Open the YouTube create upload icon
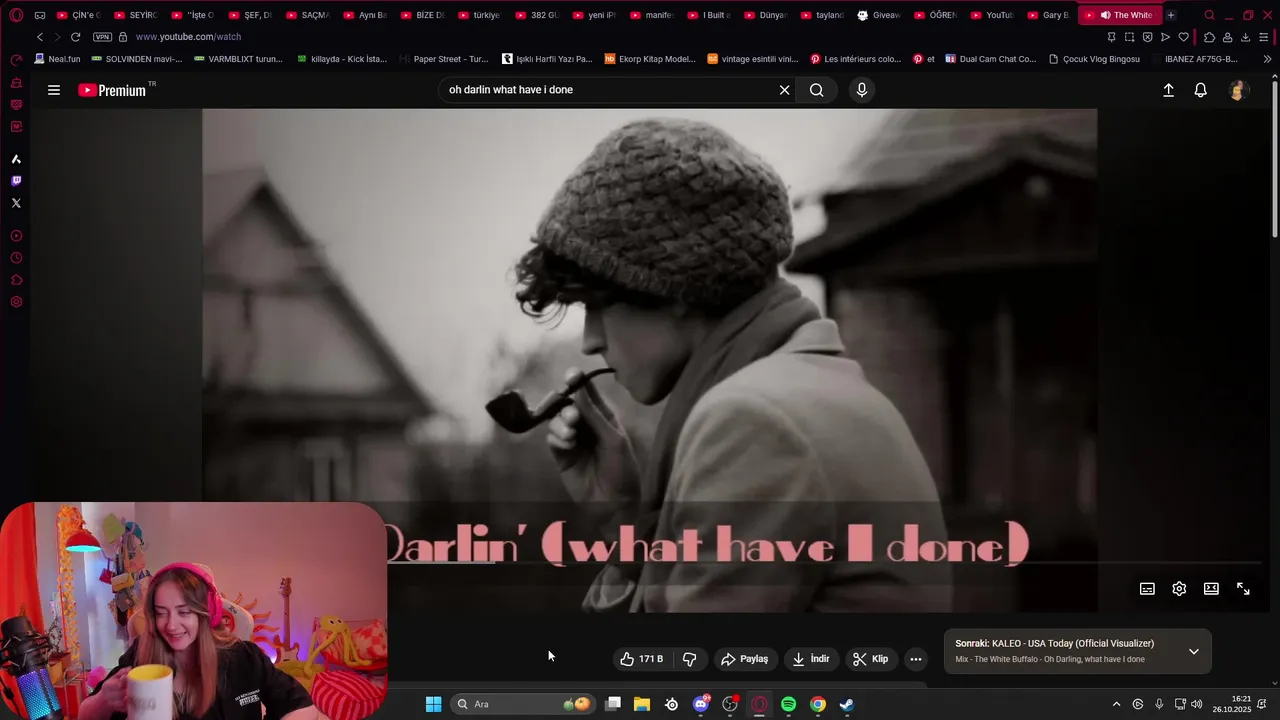The height and width of the screenshot is (720, 1280). (x=1168, y=90)
